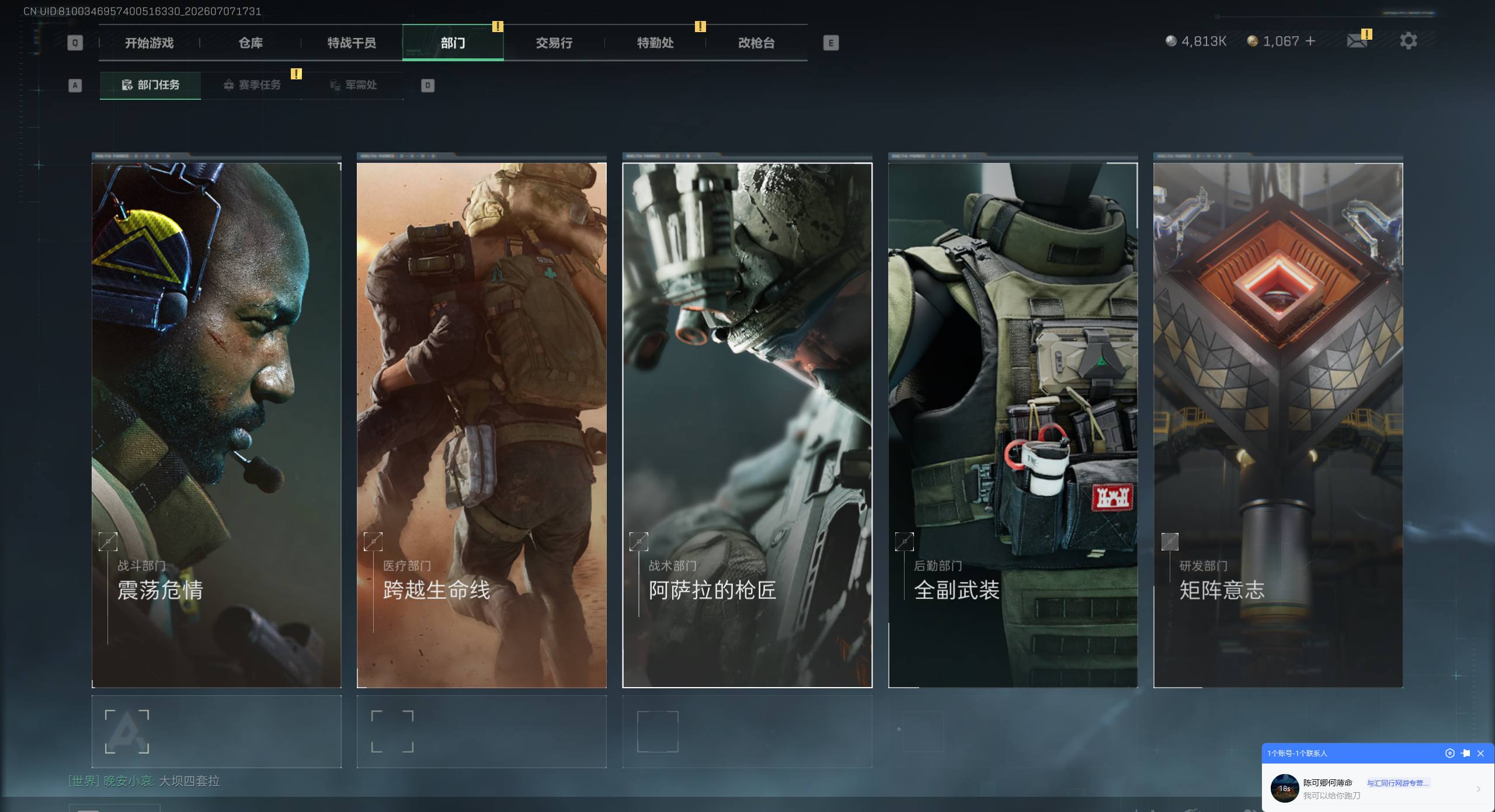The image size is (1495, 812).
Task: Open the mail envelope icon
Action: 1357,41
